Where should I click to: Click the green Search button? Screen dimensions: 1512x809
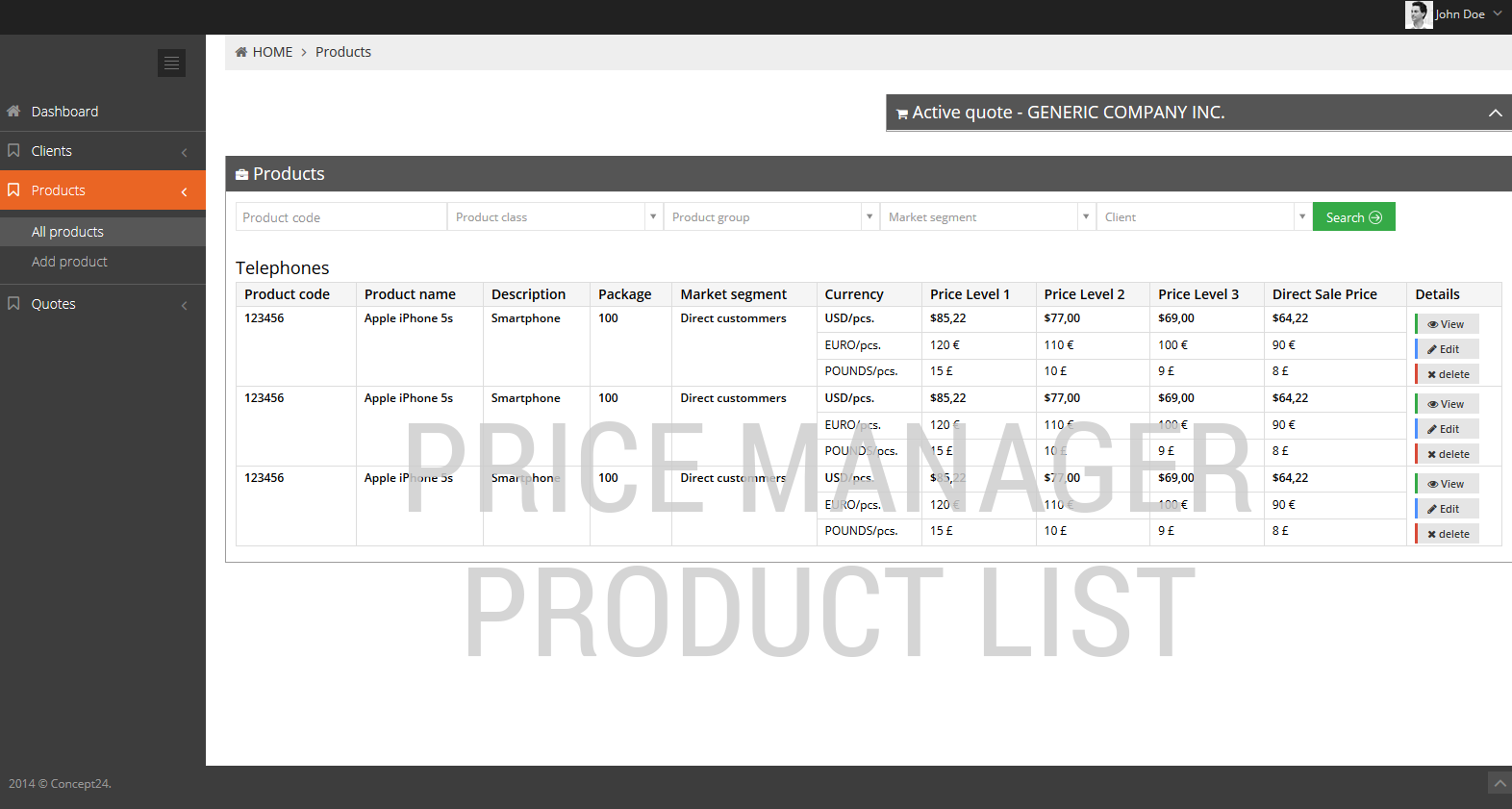pyautogui.click(x=1353, y=217)
